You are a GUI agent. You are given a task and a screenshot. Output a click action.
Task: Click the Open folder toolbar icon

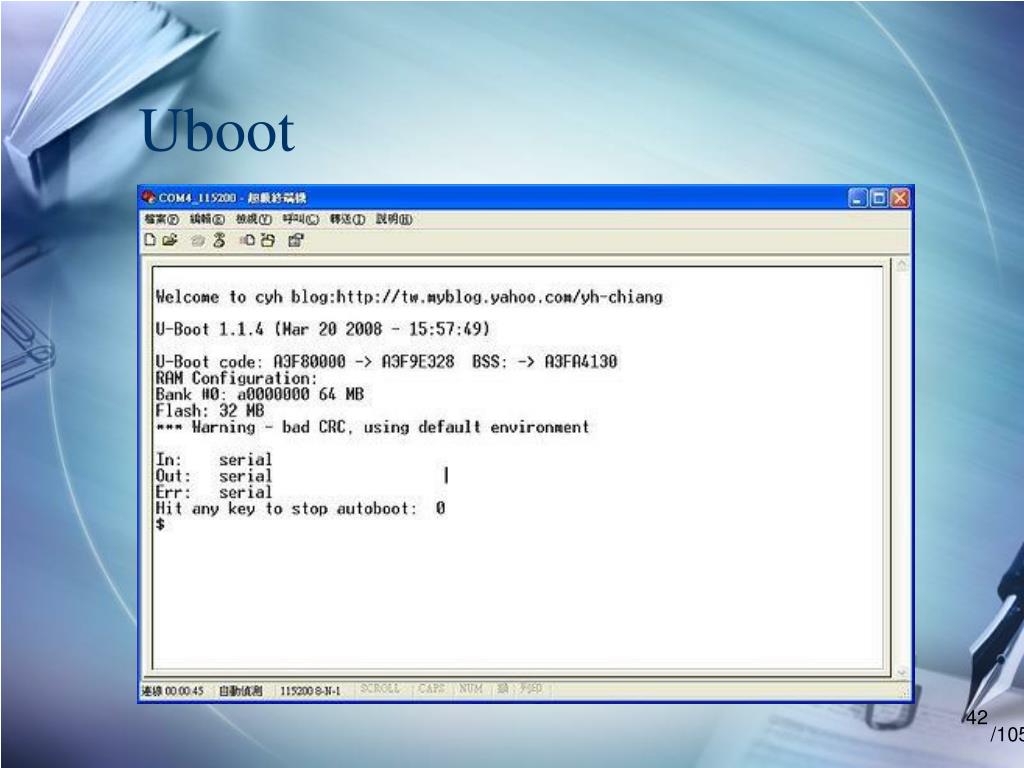pos(170,240)
